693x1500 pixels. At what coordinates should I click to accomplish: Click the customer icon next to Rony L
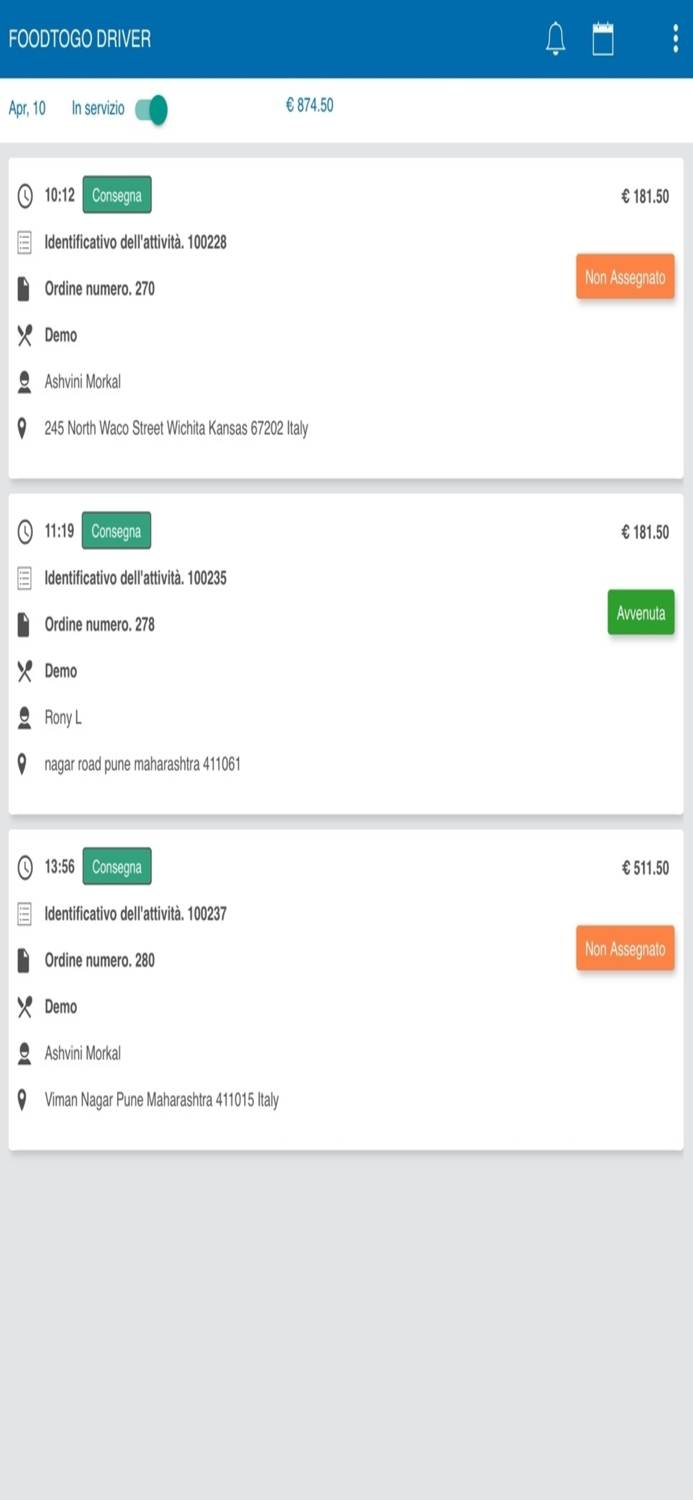point(26,717)
